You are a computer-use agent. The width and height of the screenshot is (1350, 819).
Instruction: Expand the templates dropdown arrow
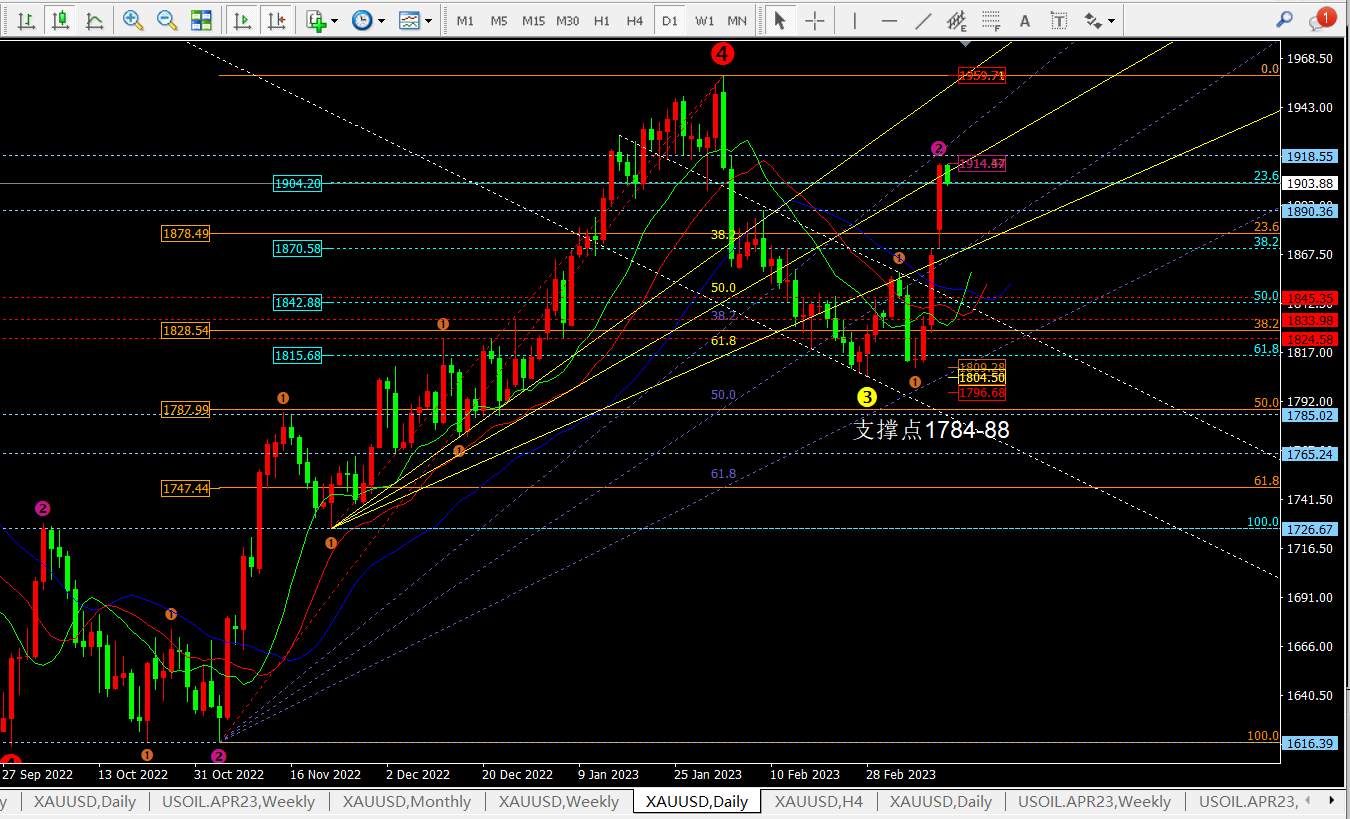tap(428, 20)
